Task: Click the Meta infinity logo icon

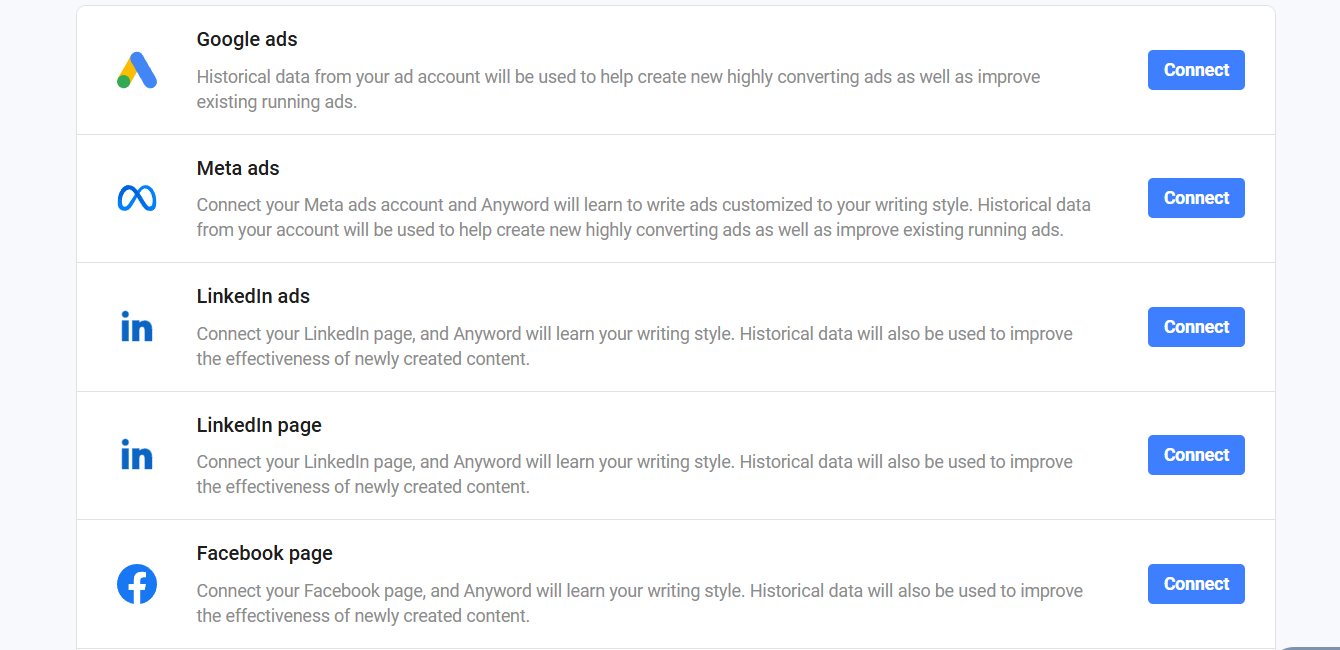Action: point(137,199)
